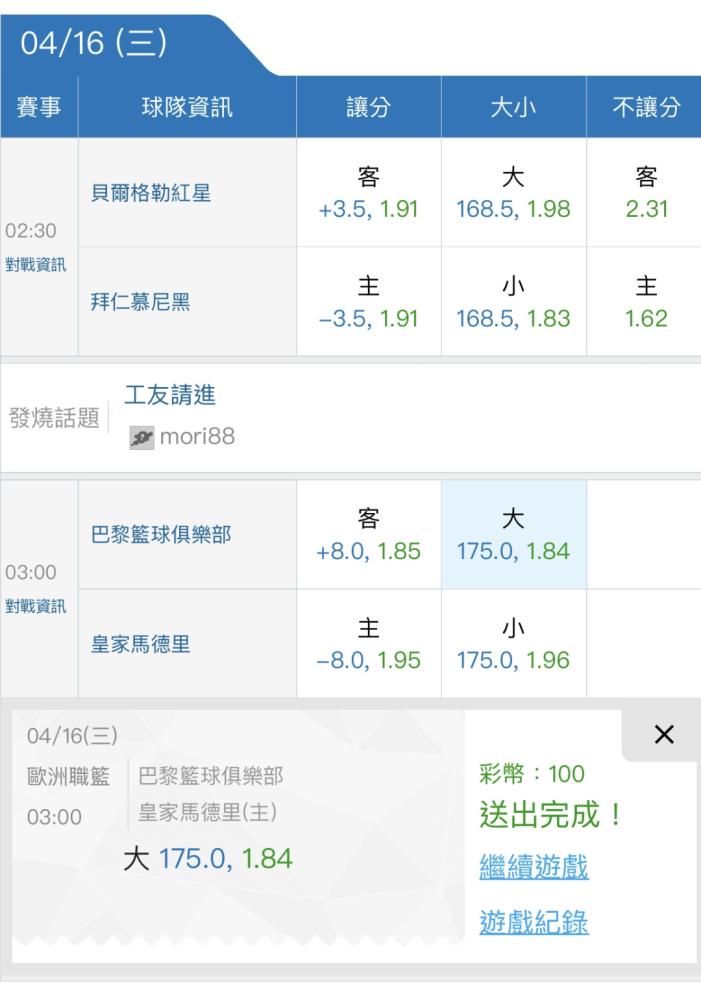Select 主 -8.0, 1.95 spread option
This screenshot has width=701, height=1000.
[369, 643]
